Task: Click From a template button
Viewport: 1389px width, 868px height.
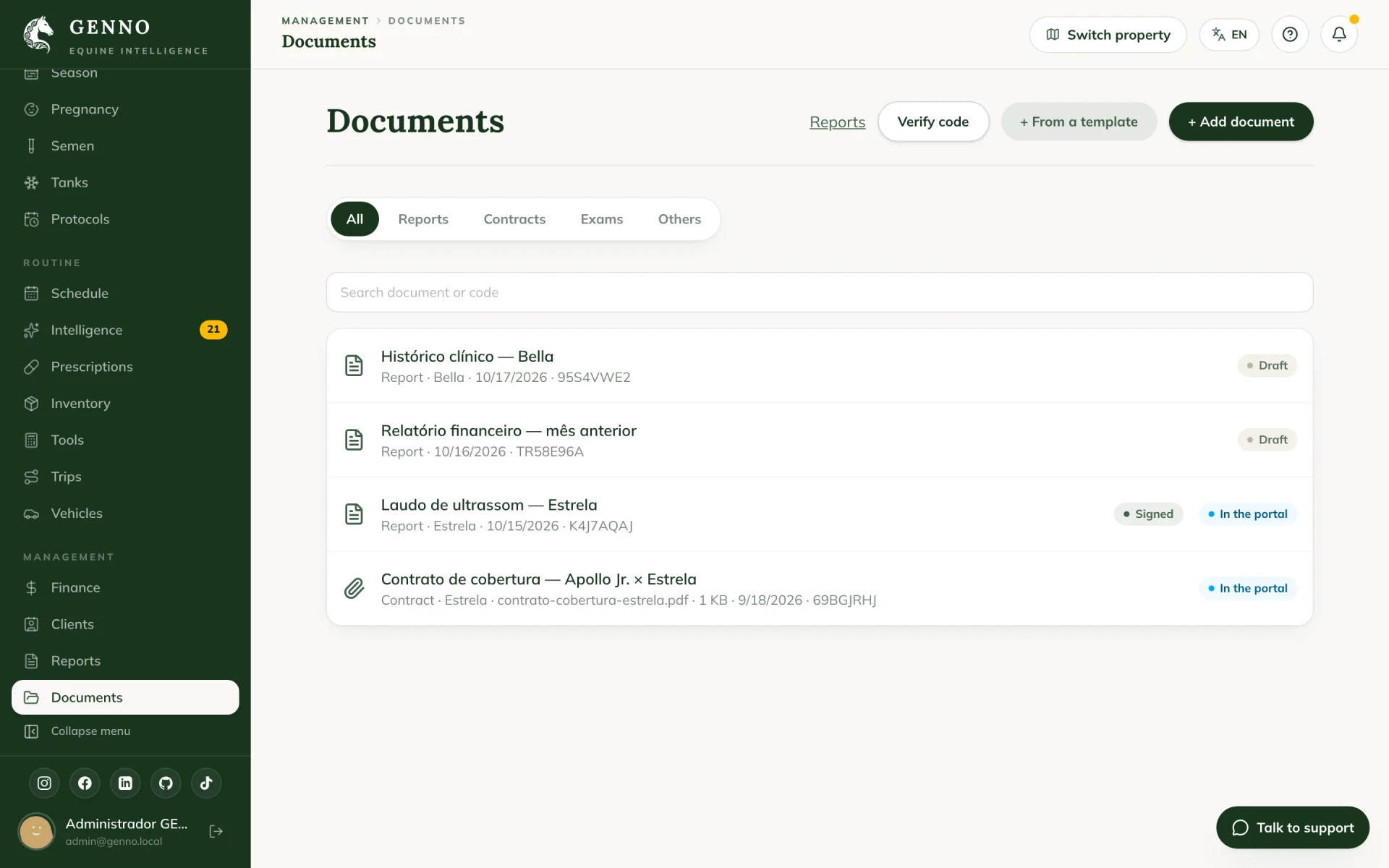Action: click(1079, 122)
